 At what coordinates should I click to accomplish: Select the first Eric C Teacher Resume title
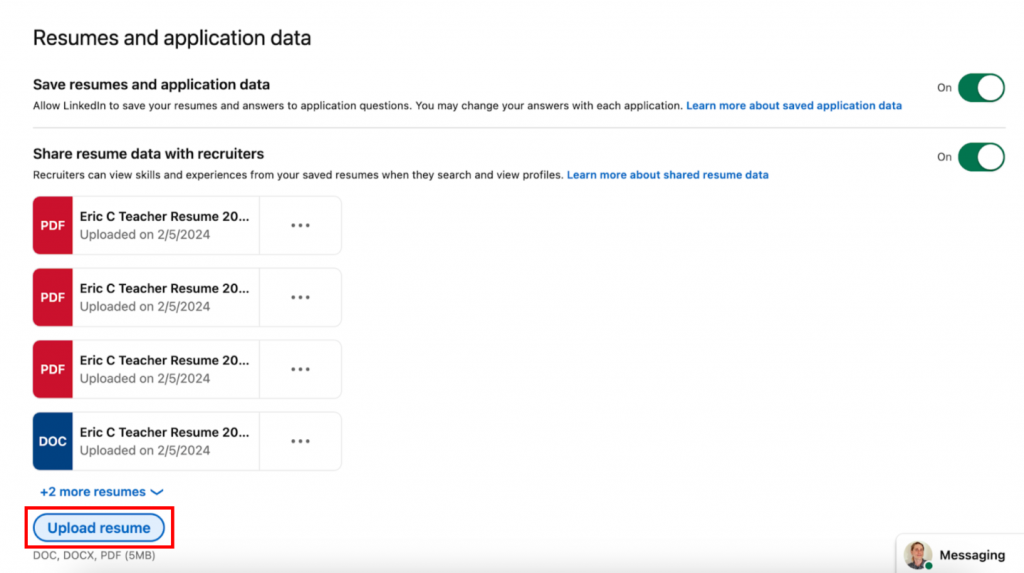[164, 216]
